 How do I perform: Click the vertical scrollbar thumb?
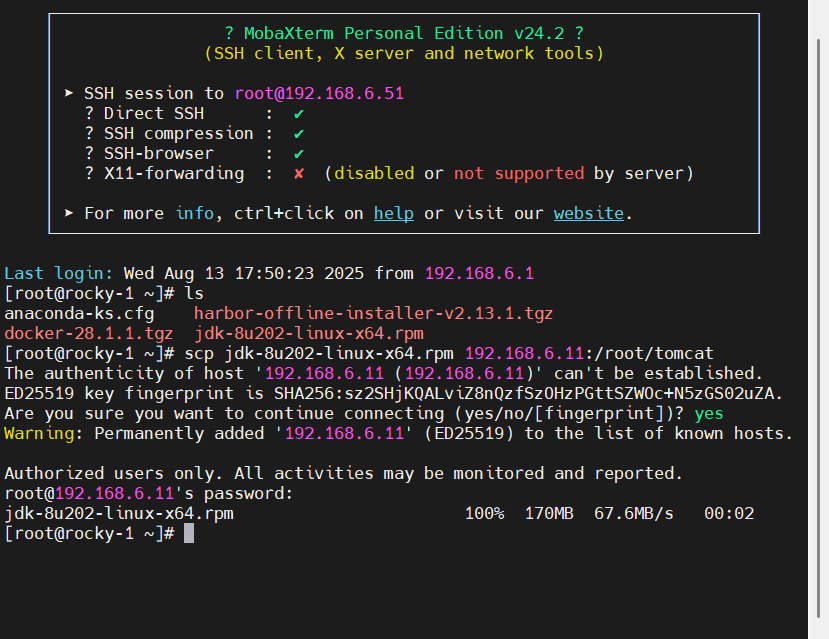point(818,328)
